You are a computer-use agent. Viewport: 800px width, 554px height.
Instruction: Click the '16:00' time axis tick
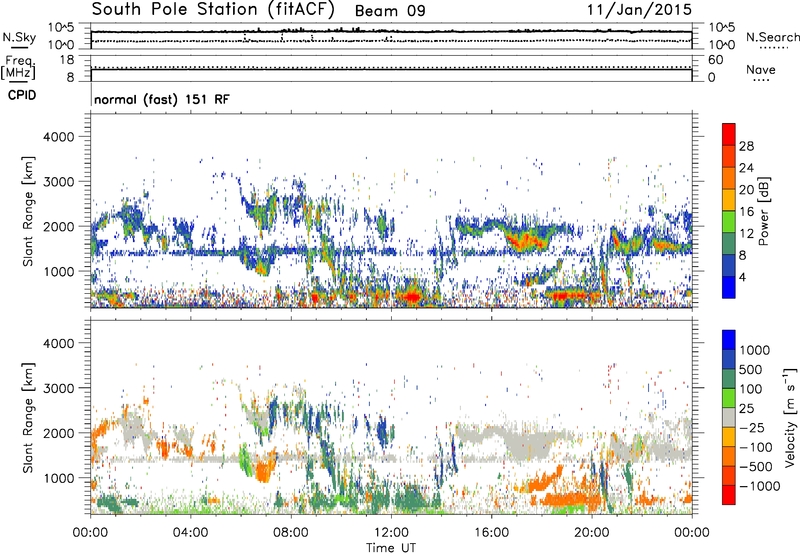click(491, 533)
